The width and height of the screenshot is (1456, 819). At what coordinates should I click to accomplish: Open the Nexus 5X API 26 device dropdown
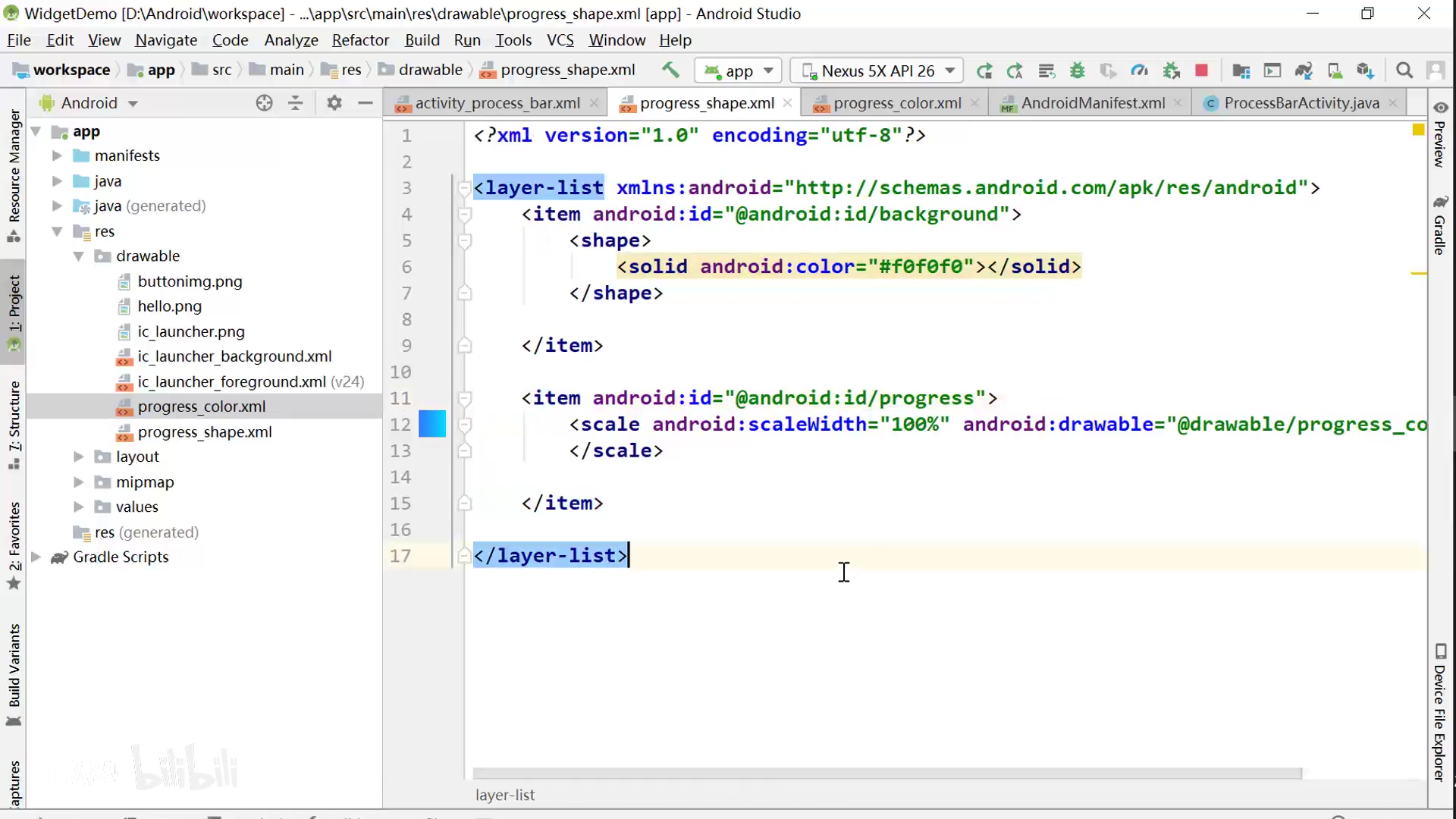coord(877,71)
